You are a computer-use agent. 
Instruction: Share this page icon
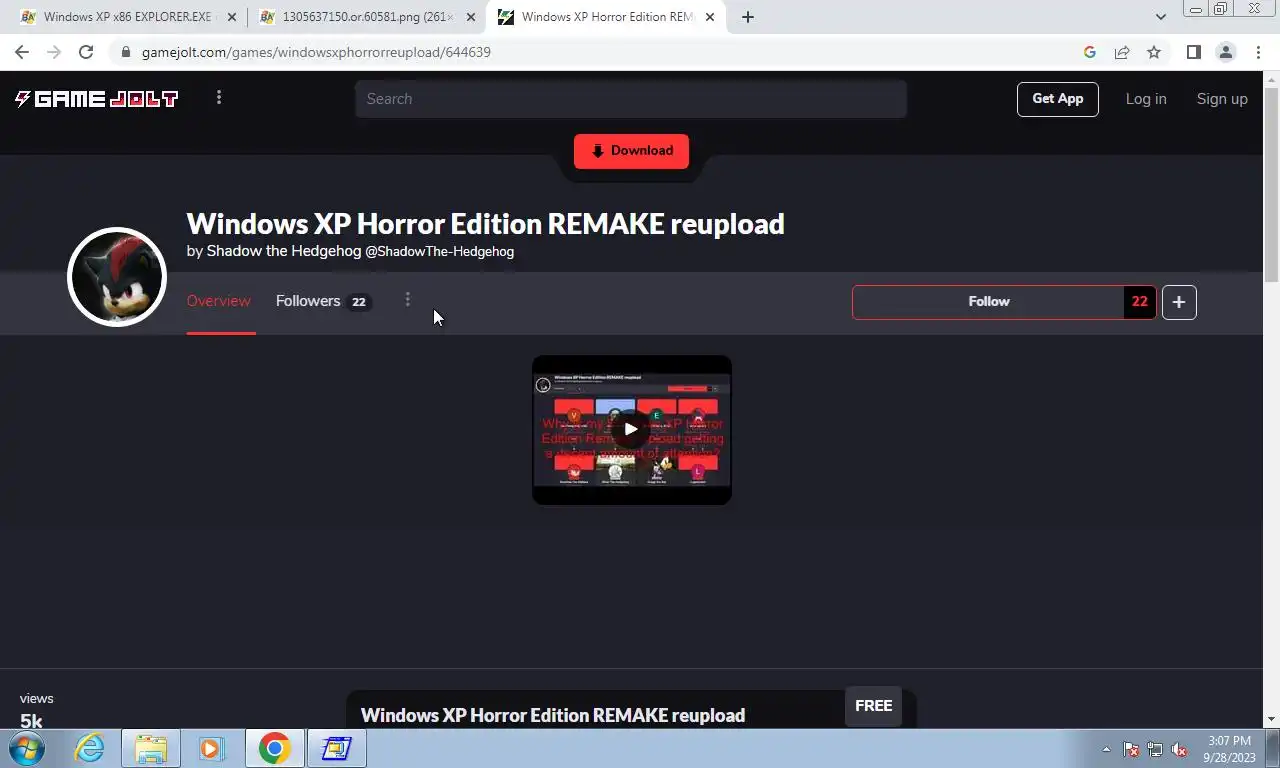1122,52
